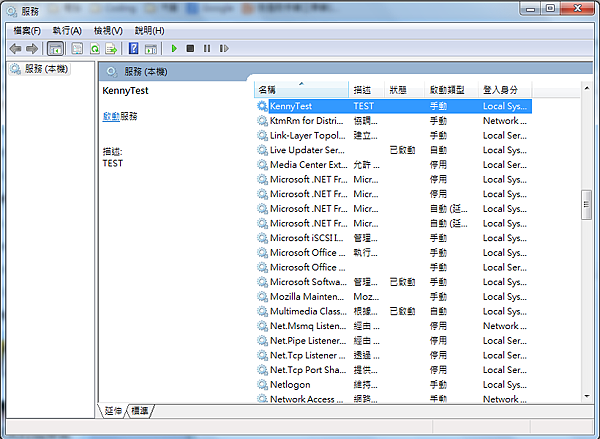The image size is (600, 439).
Task: Open the 檢視(V) menu
Action: coord(108,31)
